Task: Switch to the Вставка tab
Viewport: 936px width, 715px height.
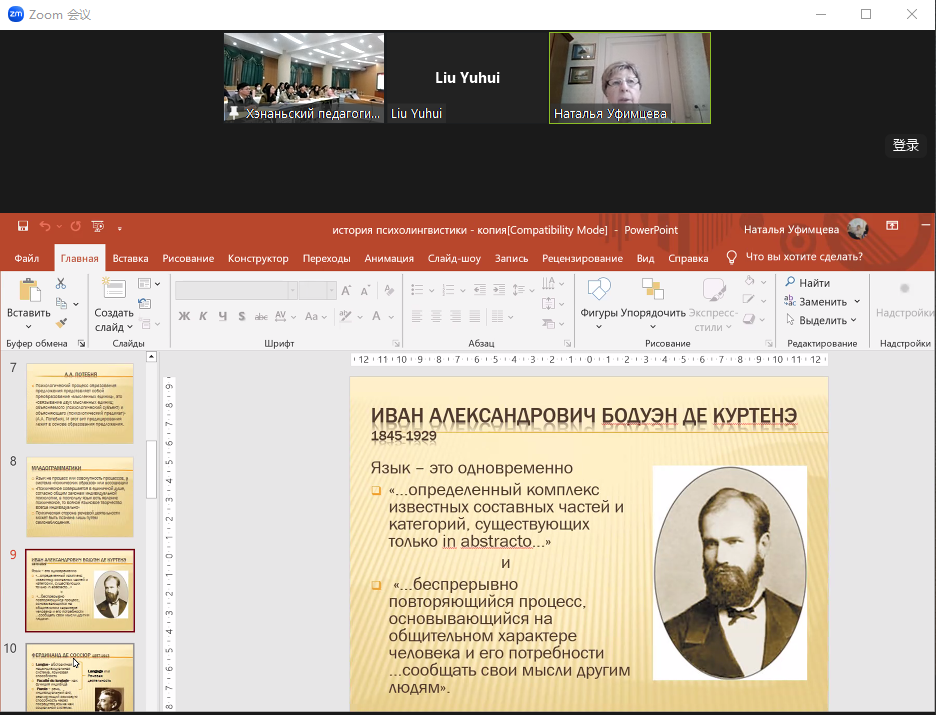Action: point(130,258)
